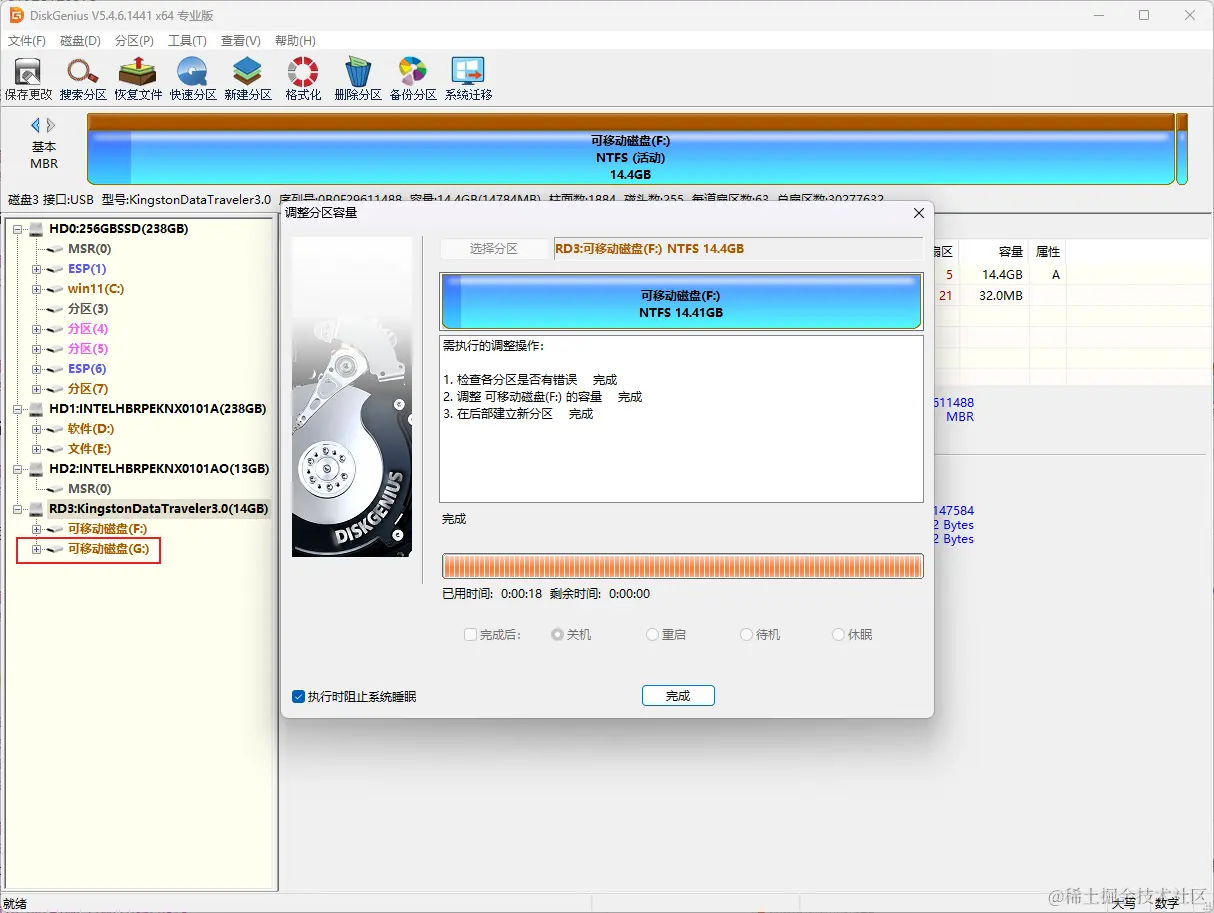Click the 删除分区 trash icon

358,79
